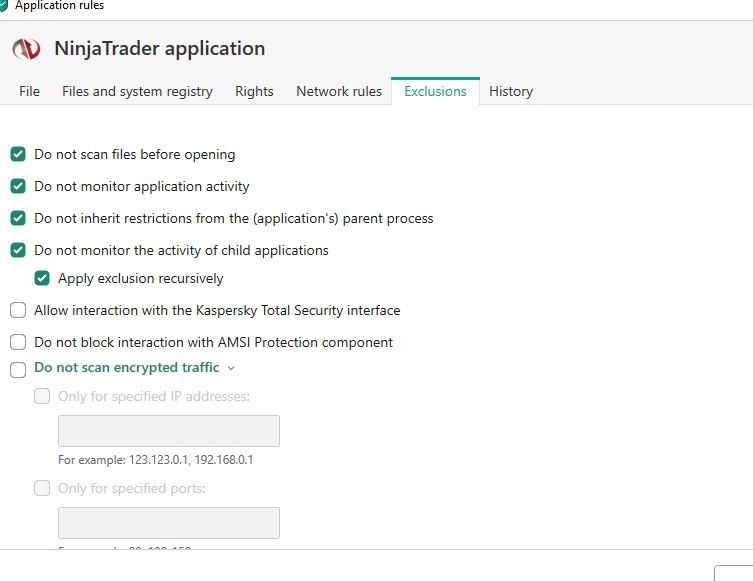Open the File tab
The width and height of the screenshot is (753, 581).
[x=30, y=91]
